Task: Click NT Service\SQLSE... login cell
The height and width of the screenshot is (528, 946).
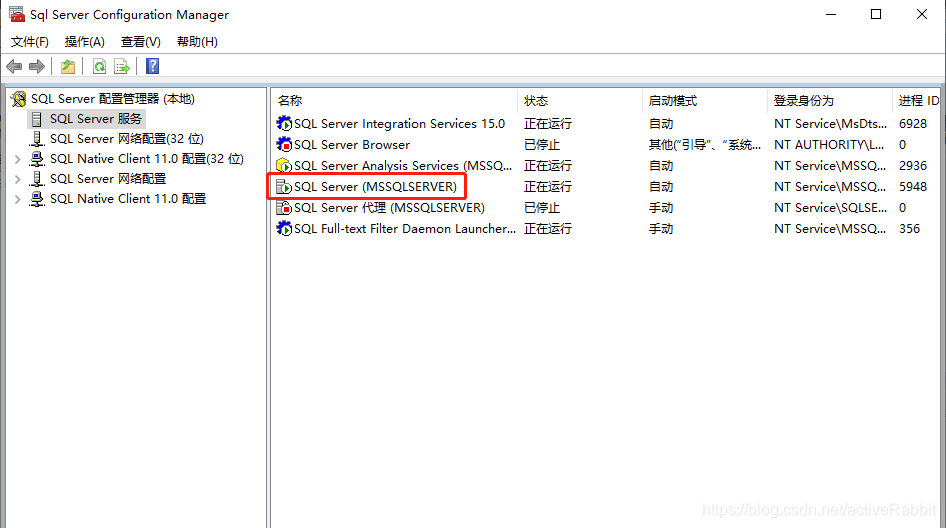Action: click(x=830, y=208)
